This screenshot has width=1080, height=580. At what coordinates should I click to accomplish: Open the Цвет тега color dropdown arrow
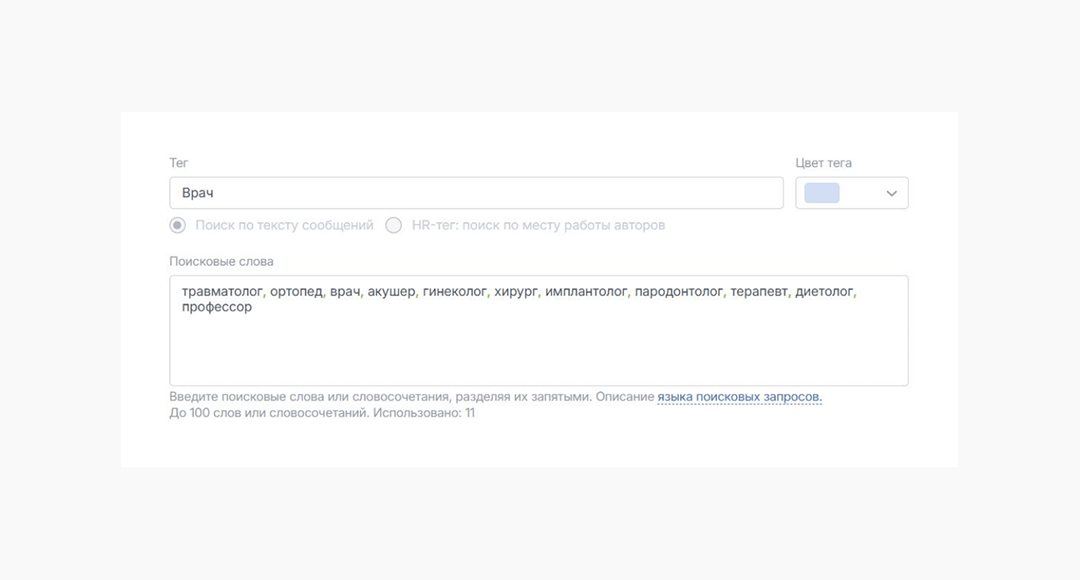[891, 194]
